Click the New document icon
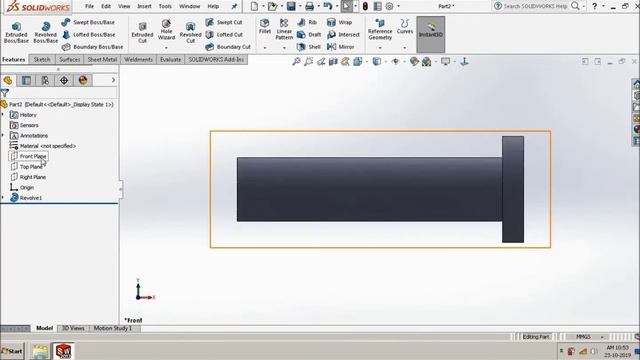 254,6
